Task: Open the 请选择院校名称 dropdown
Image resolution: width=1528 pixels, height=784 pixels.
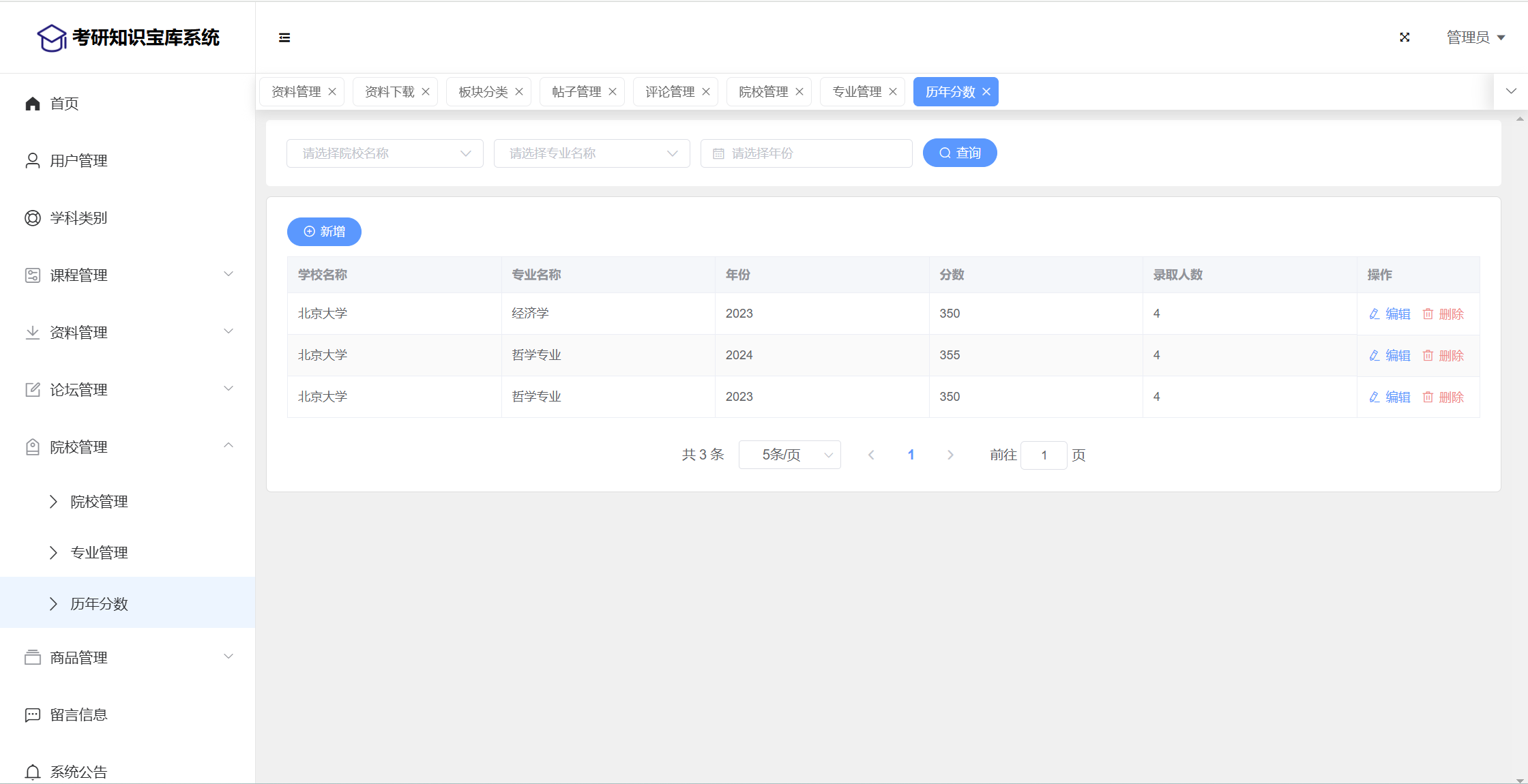Action: coord(385,153)
